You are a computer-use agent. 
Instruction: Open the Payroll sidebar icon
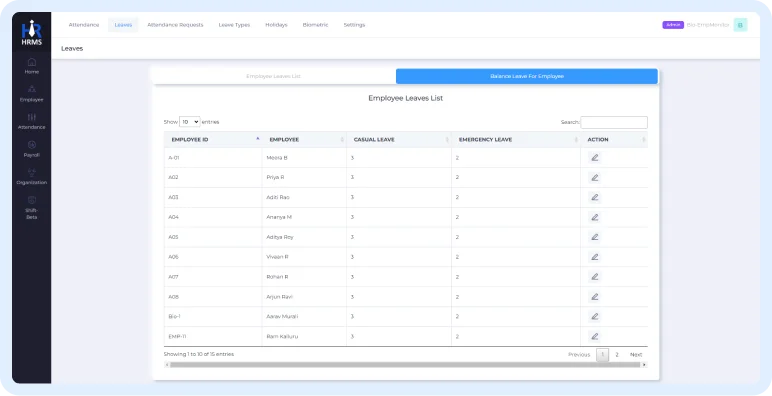[x=32, y=149]
